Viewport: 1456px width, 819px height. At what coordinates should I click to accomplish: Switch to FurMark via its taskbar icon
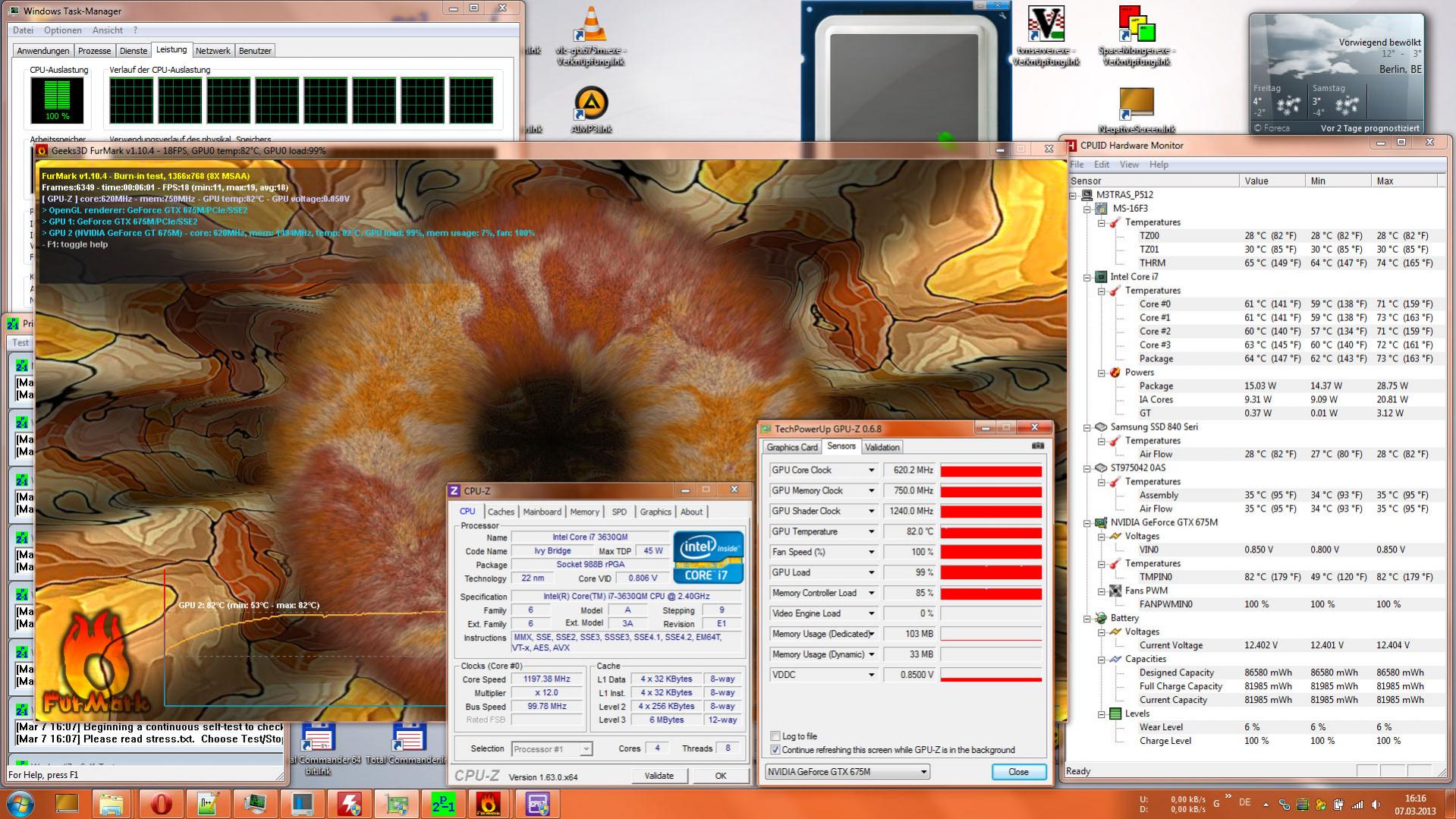pos(489,803)
